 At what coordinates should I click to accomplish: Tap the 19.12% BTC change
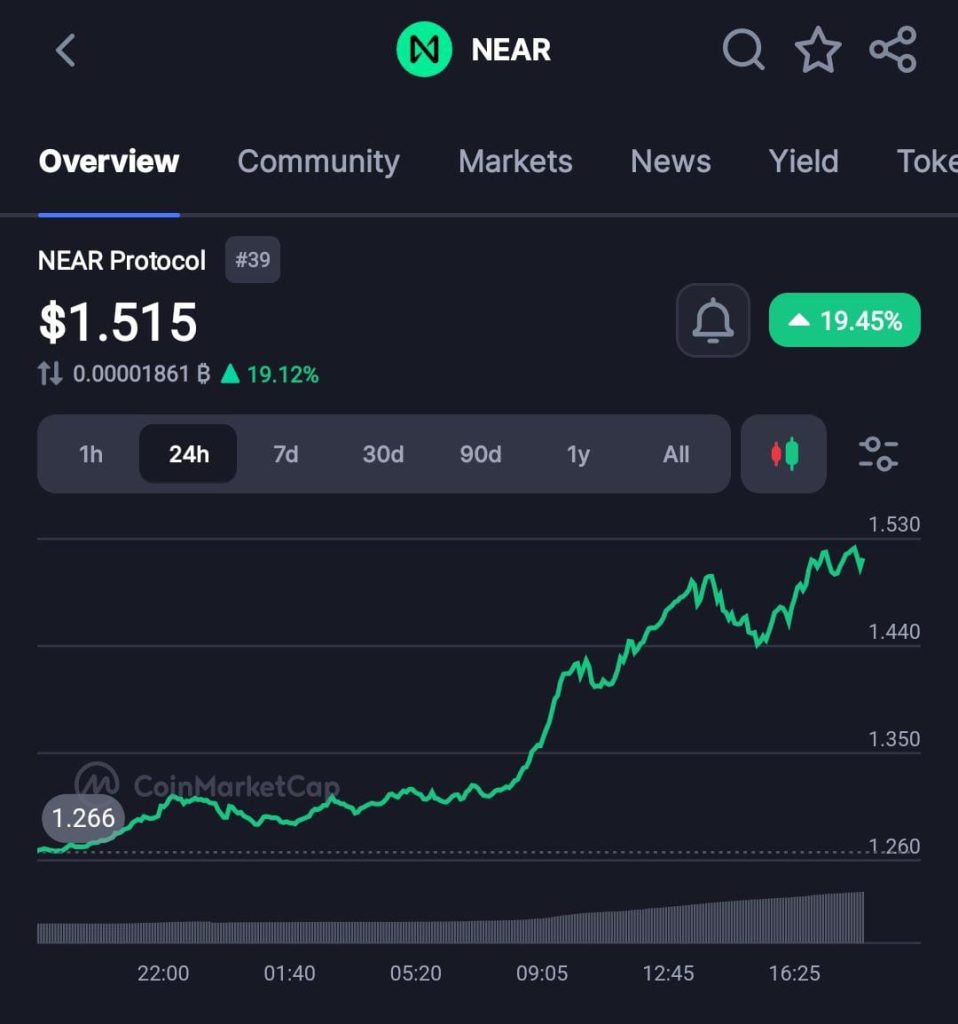click(x=270, y=374)
